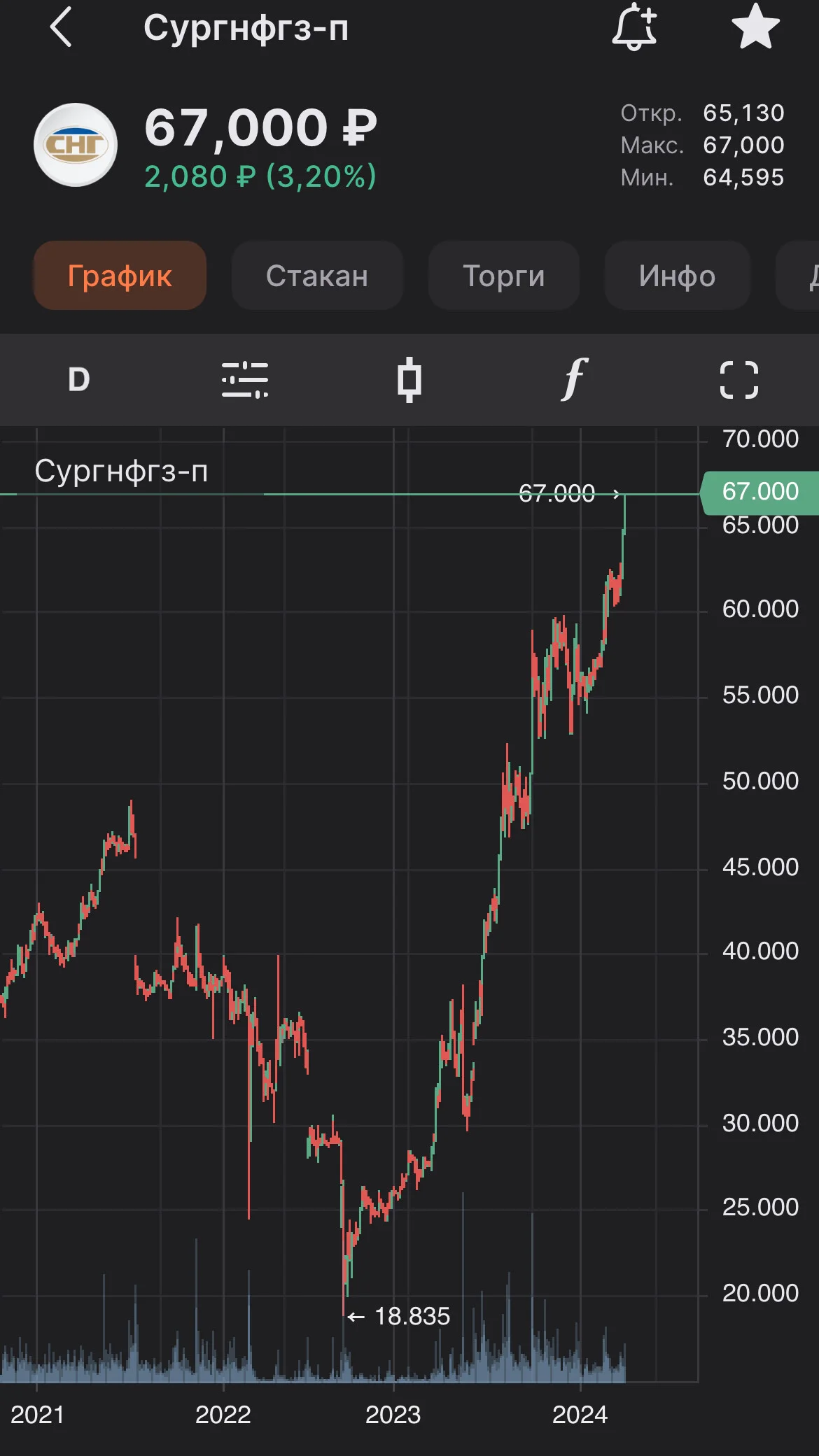Tap the 50.000 price axis label
This screenshot has height=1456, width=819.
point(760,781)
